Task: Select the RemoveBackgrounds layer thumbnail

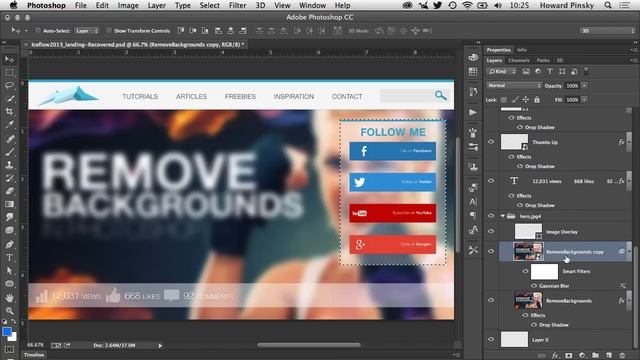Action: point(528,301)
